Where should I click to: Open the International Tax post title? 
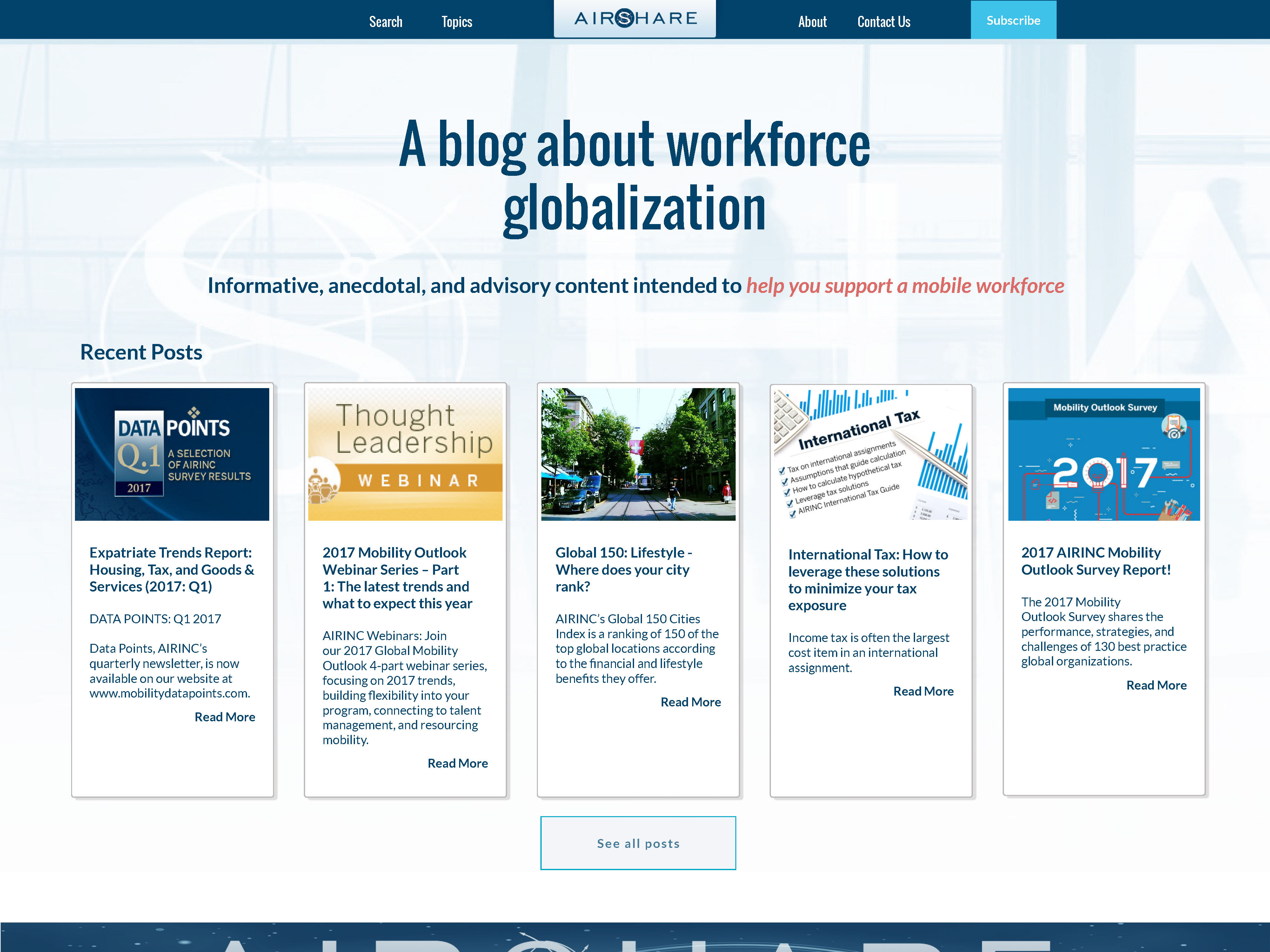(x=867, y=579)
